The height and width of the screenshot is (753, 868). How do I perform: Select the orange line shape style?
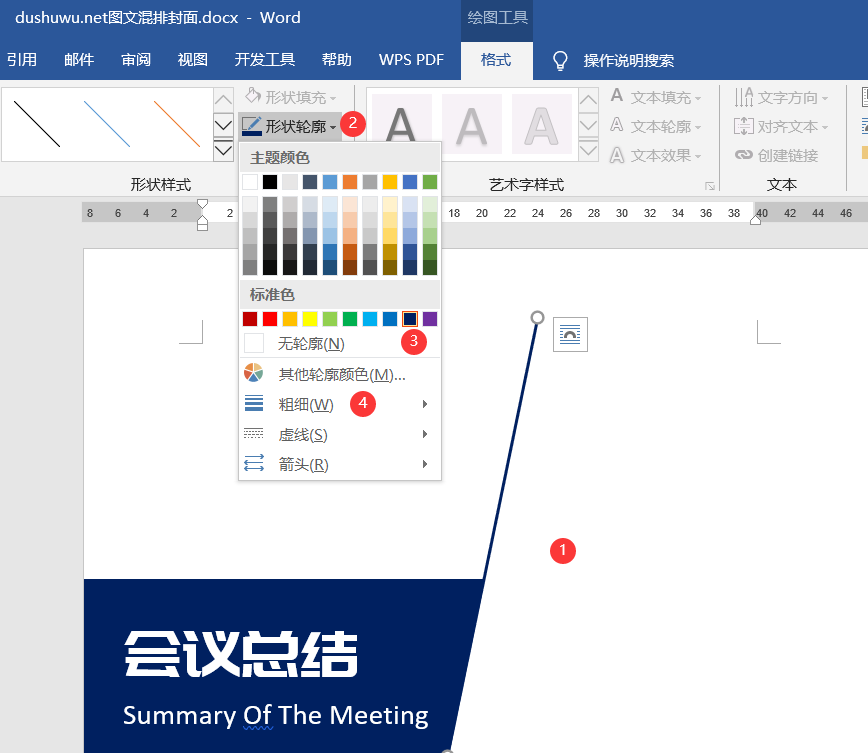click(177, 124)
